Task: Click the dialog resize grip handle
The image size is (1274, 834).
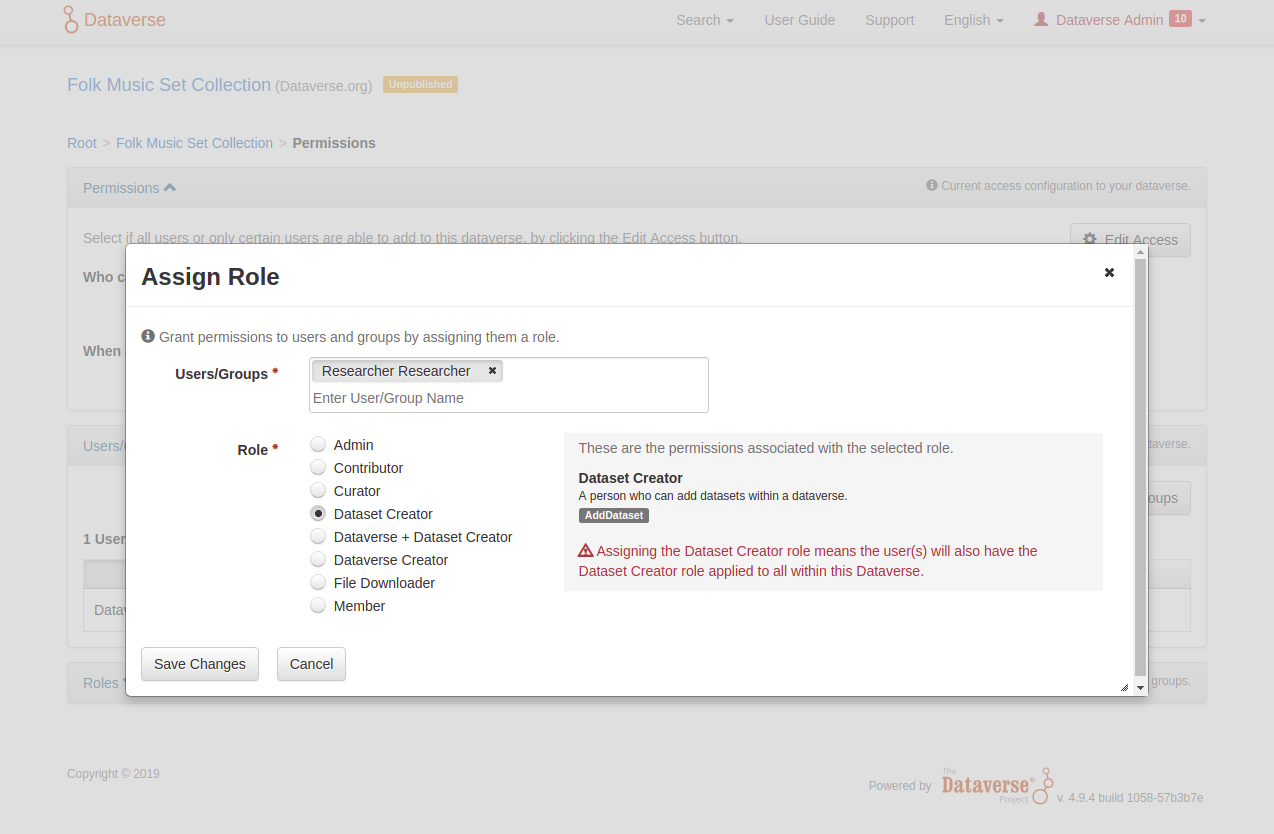Action: coord(1124,687)
